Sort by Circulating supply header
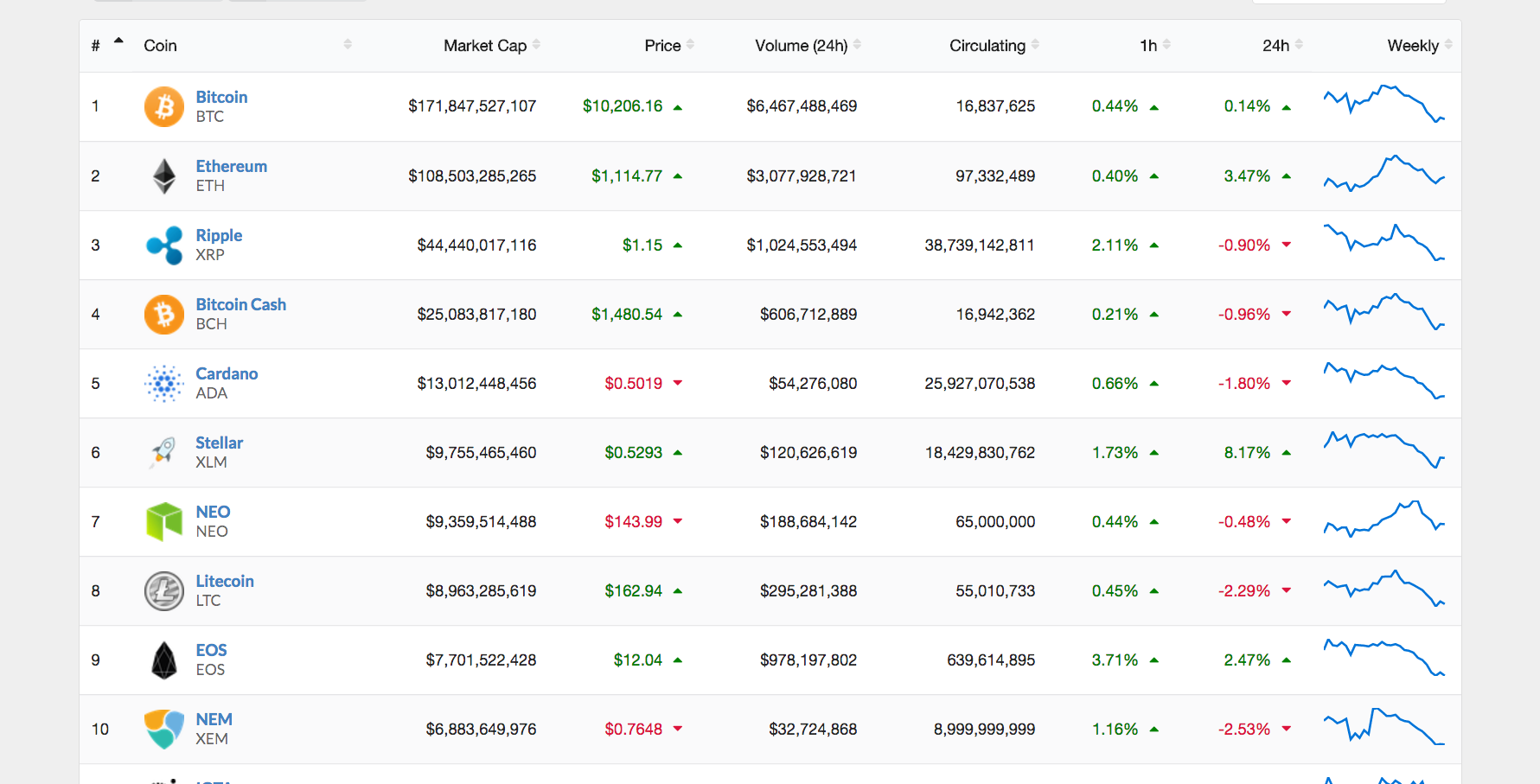Screen dimensions: 1540x784 [x=987, y=46]
